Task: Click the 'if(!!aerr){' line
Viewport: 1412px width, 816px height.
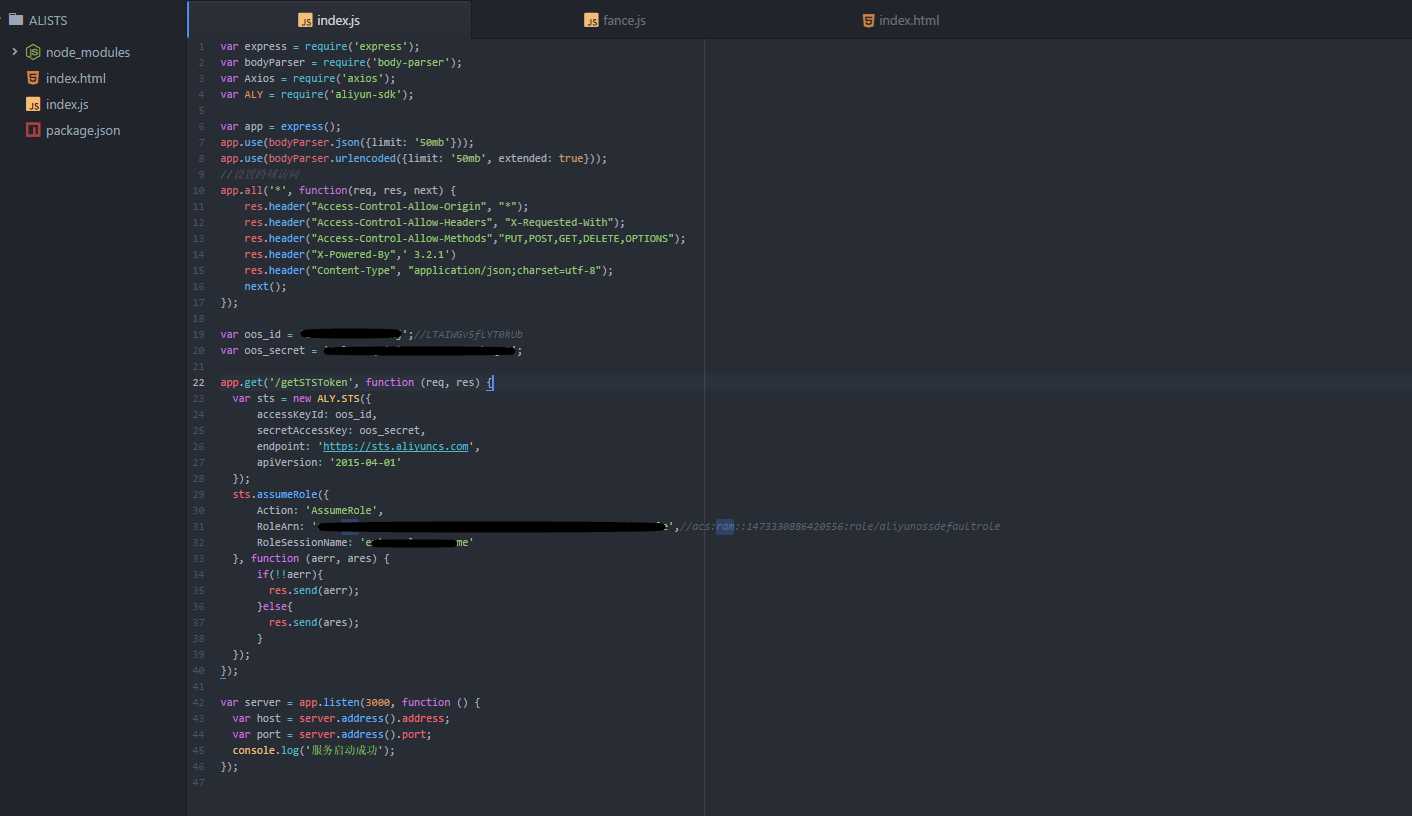Action: 289,574
